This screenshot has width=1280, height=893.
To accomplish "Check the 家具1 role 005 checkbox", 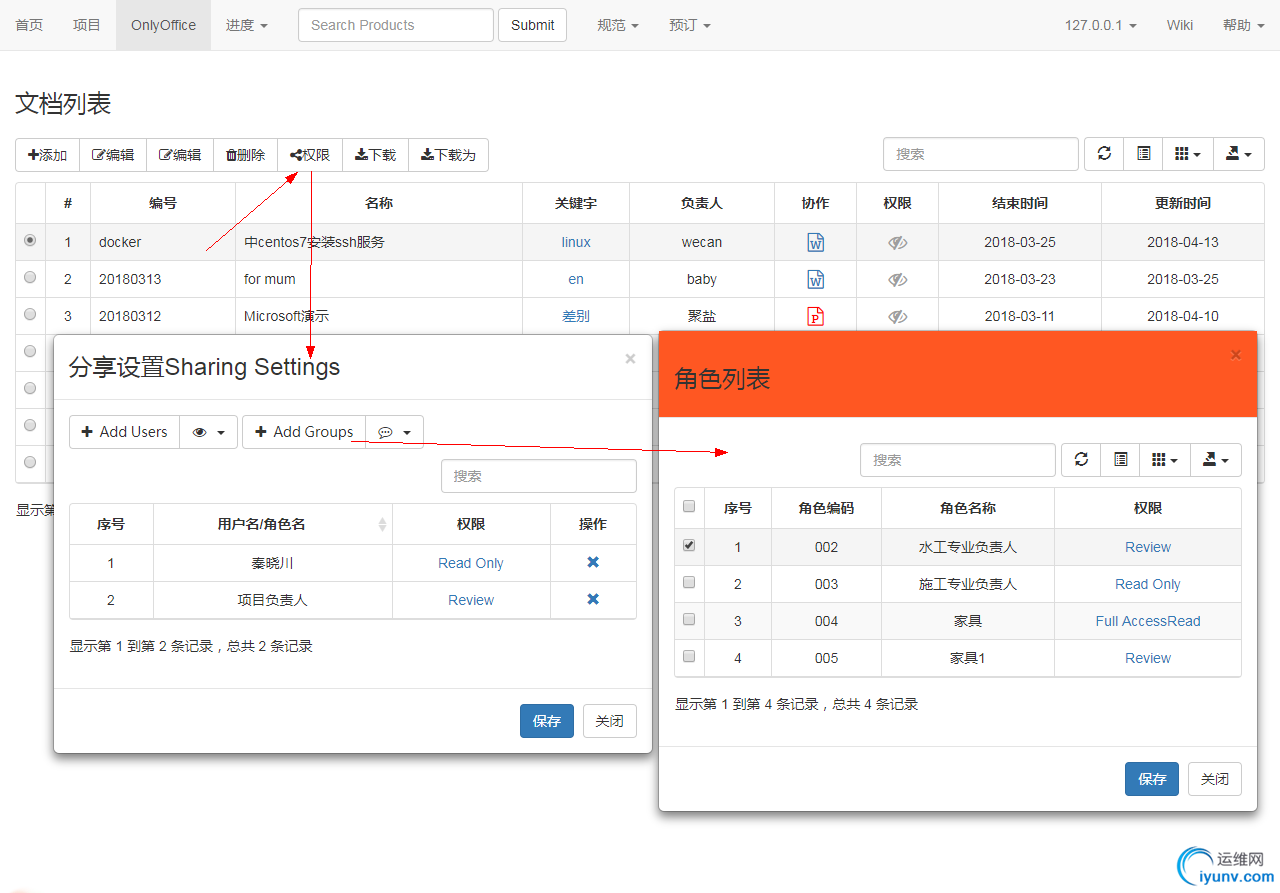I will point(689,656).
